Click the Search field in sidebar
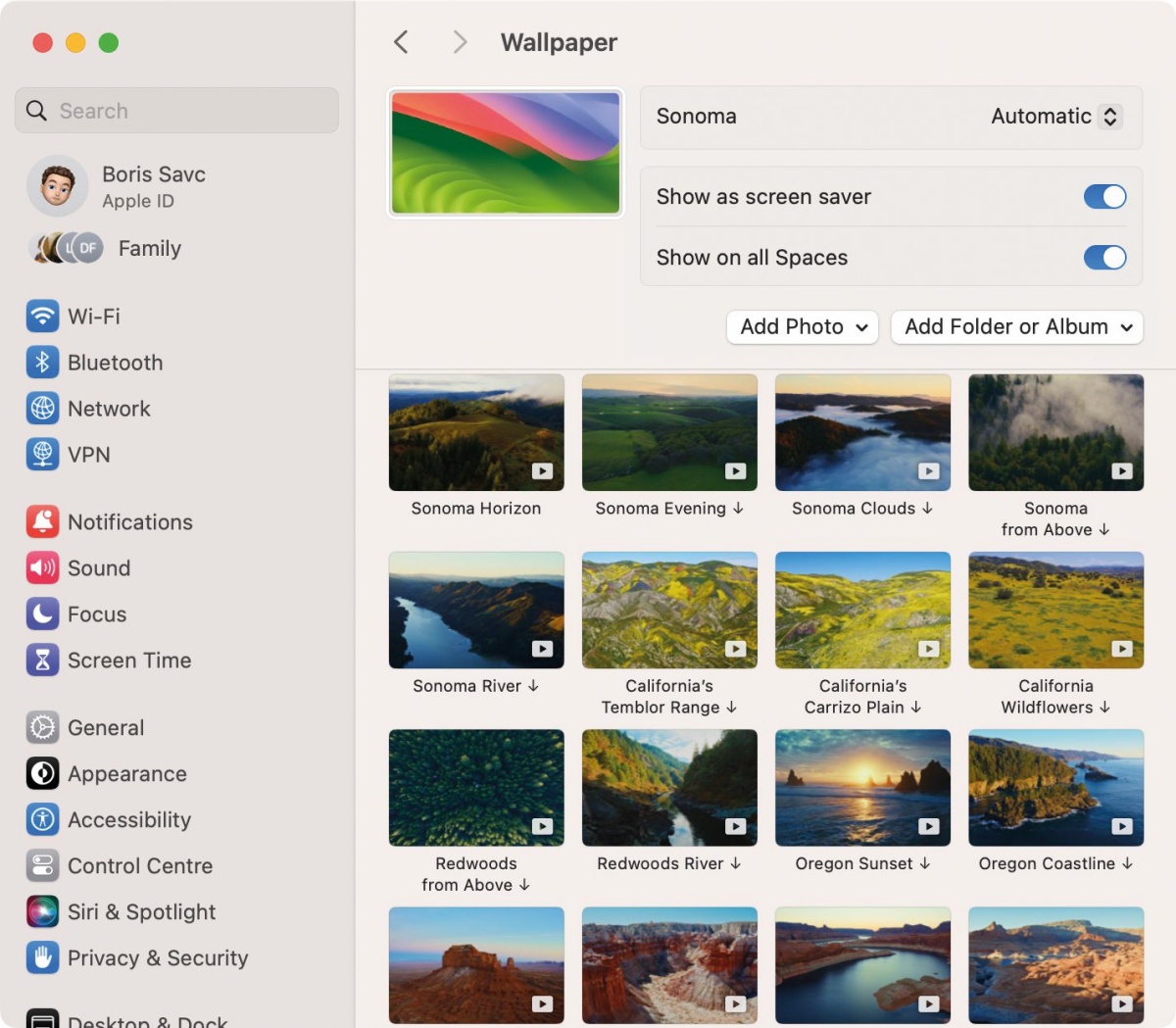1176x1028 pixels. pyautogui.click(x=176, y=111)
